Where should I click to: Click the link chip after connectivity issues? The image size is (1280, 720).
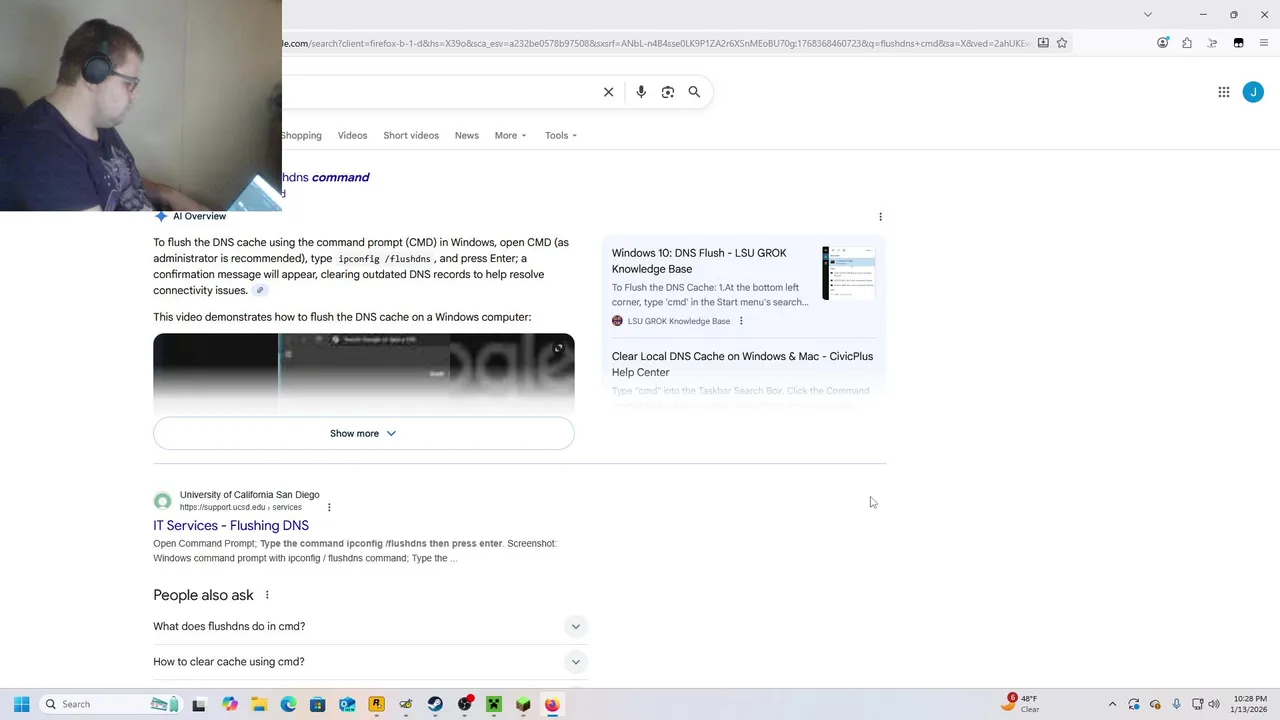pyautogui.click(x=260, y=290)
